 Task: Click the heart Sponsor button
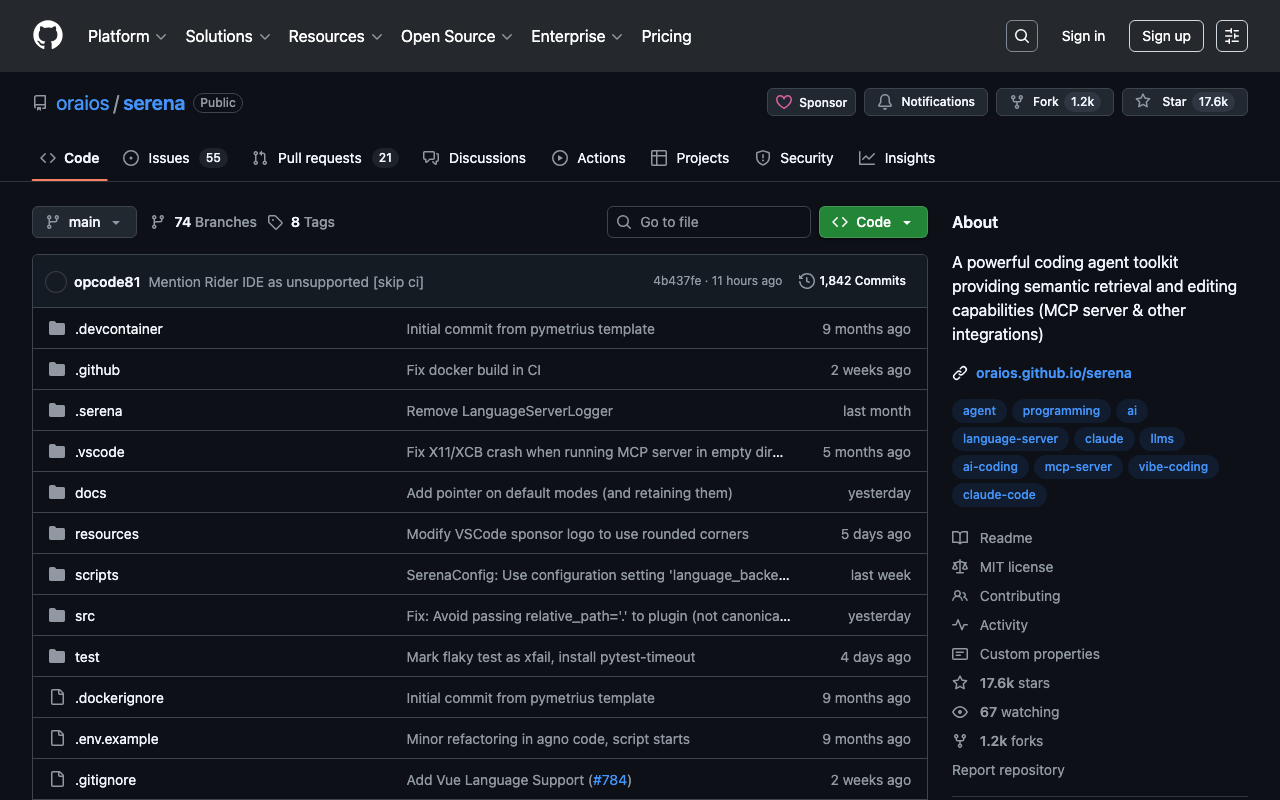click(811, 102)
